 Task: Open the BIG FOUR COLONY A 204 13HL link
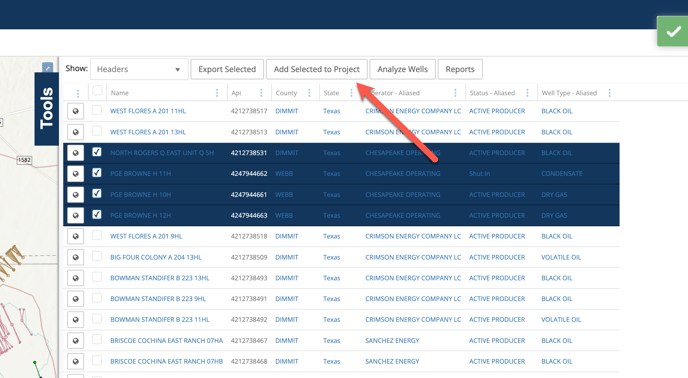point(156,257)
